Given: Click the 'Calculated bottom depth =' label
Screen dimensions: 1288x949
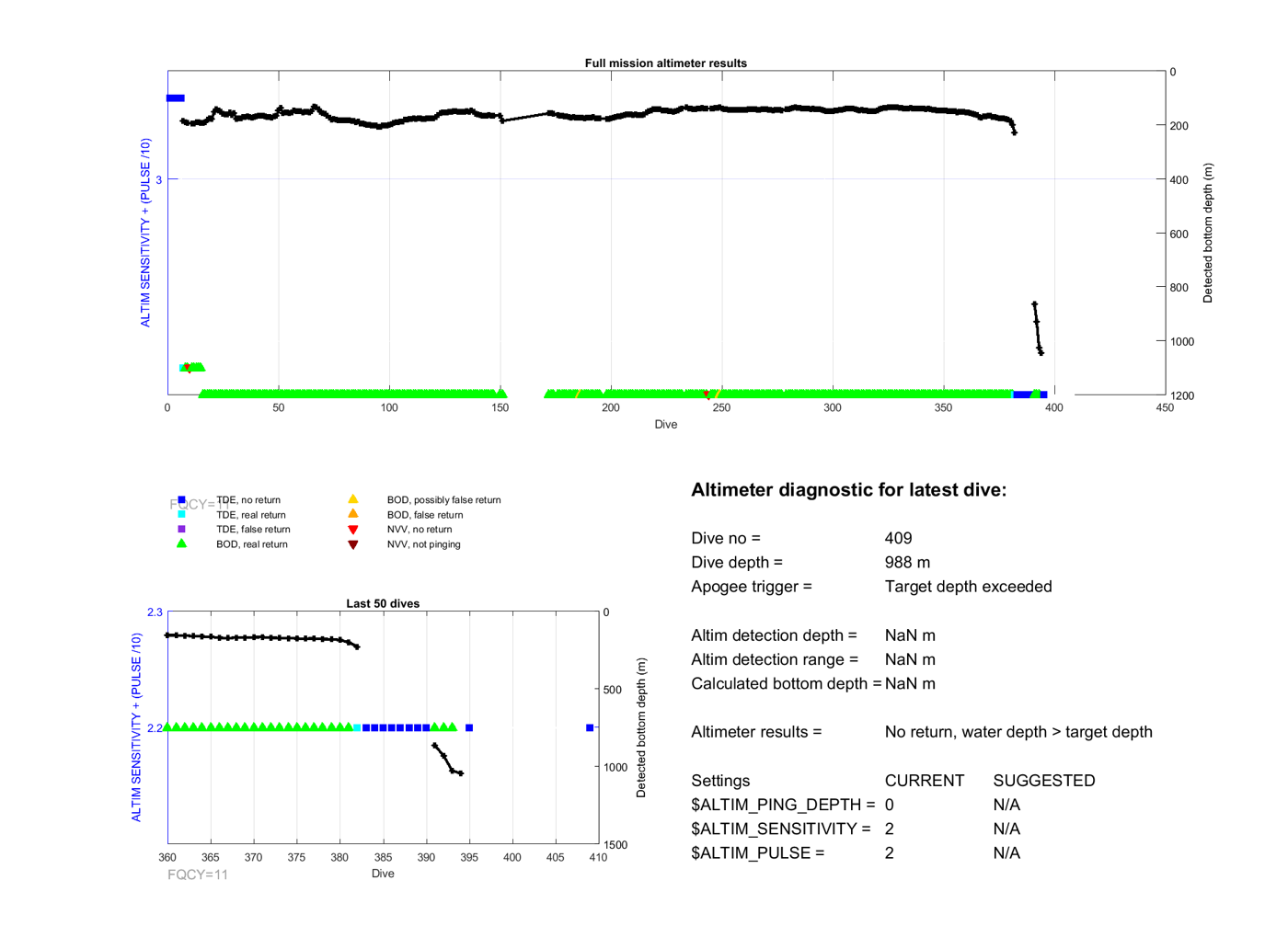Looking at the screenshot, I should point(787,684).
